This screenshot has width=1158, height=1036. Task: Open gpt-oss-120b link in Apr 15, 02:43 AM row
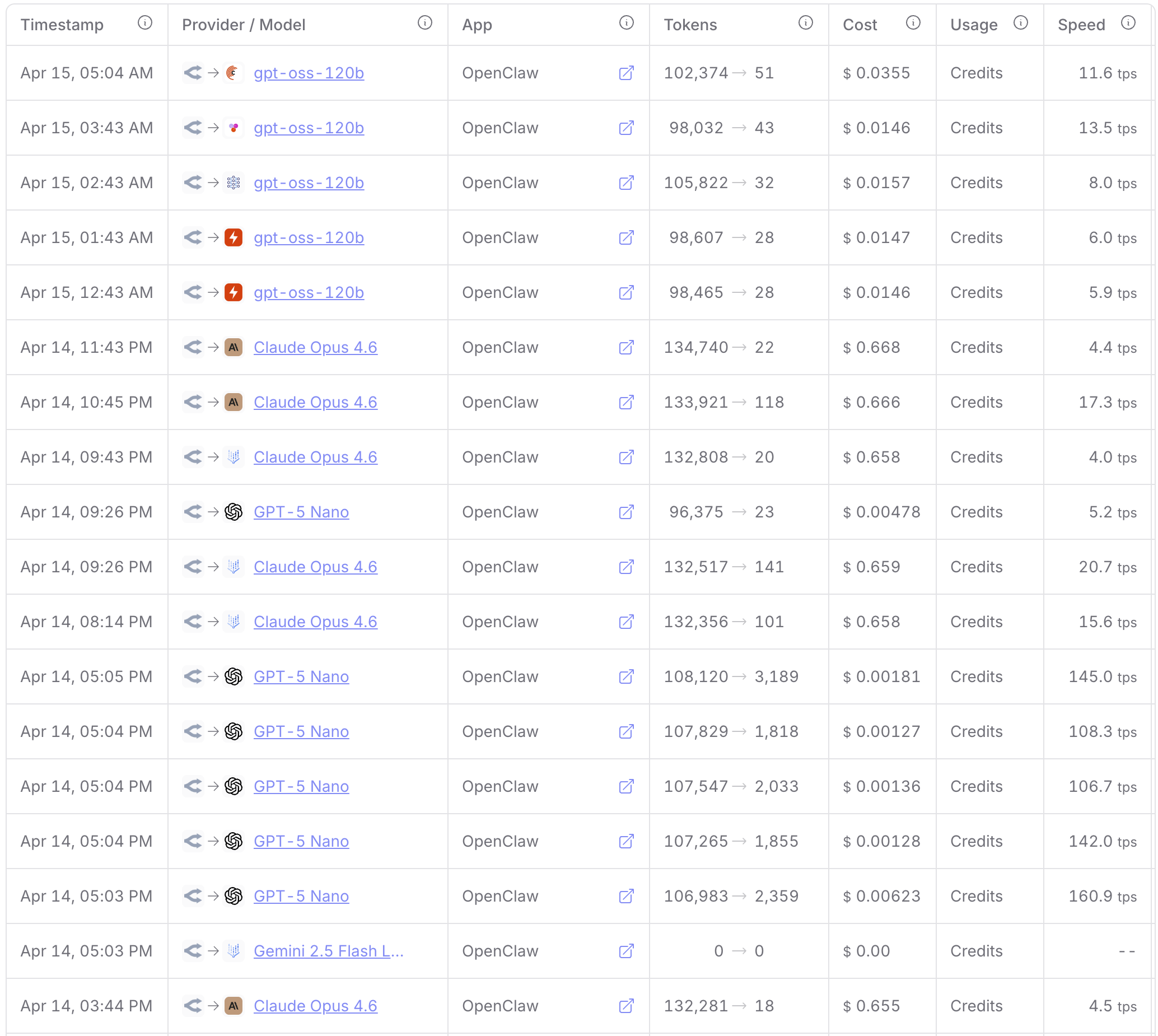309,183
